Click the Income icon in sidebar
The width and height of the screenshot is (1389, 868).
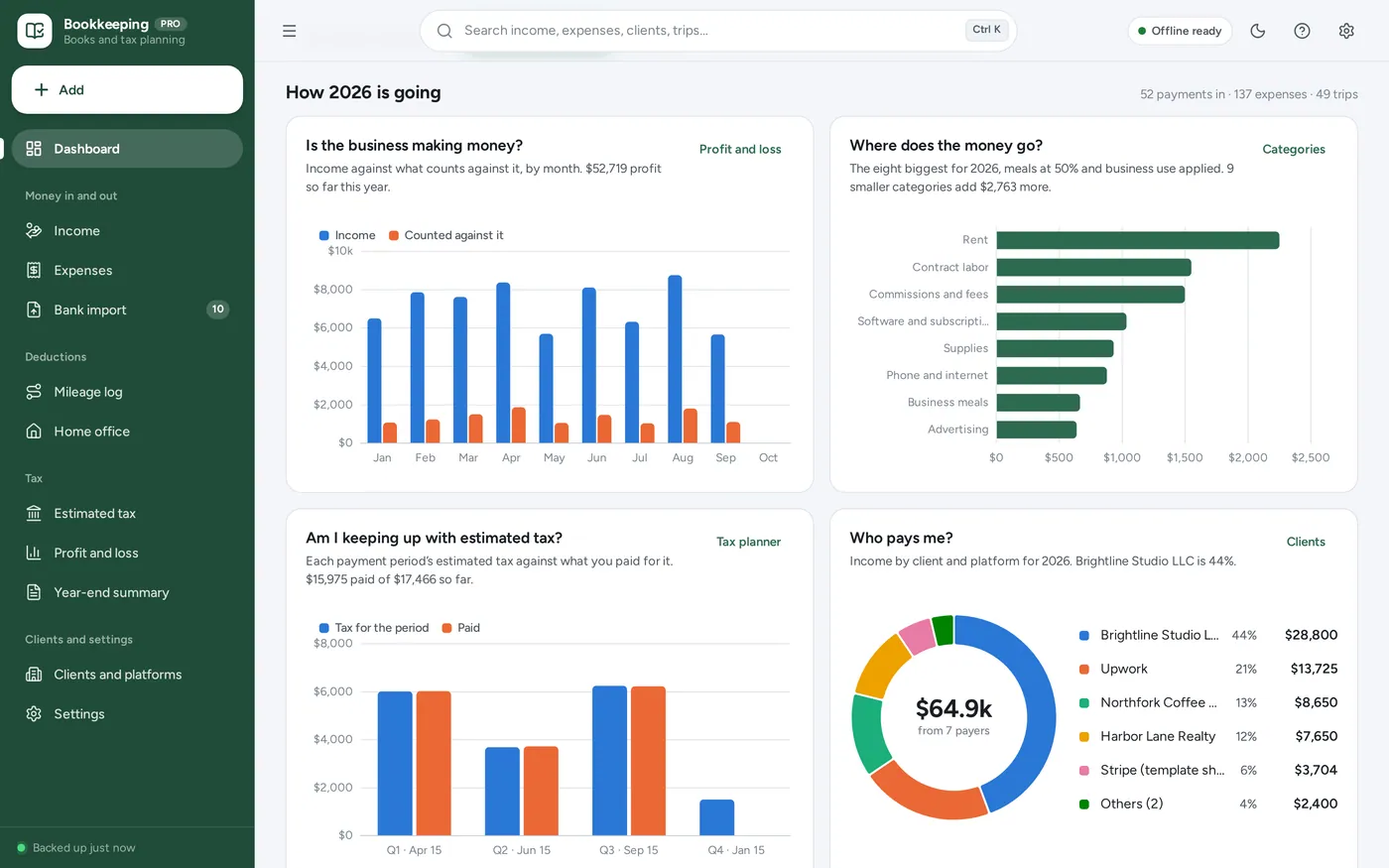(x=34, y=231)
